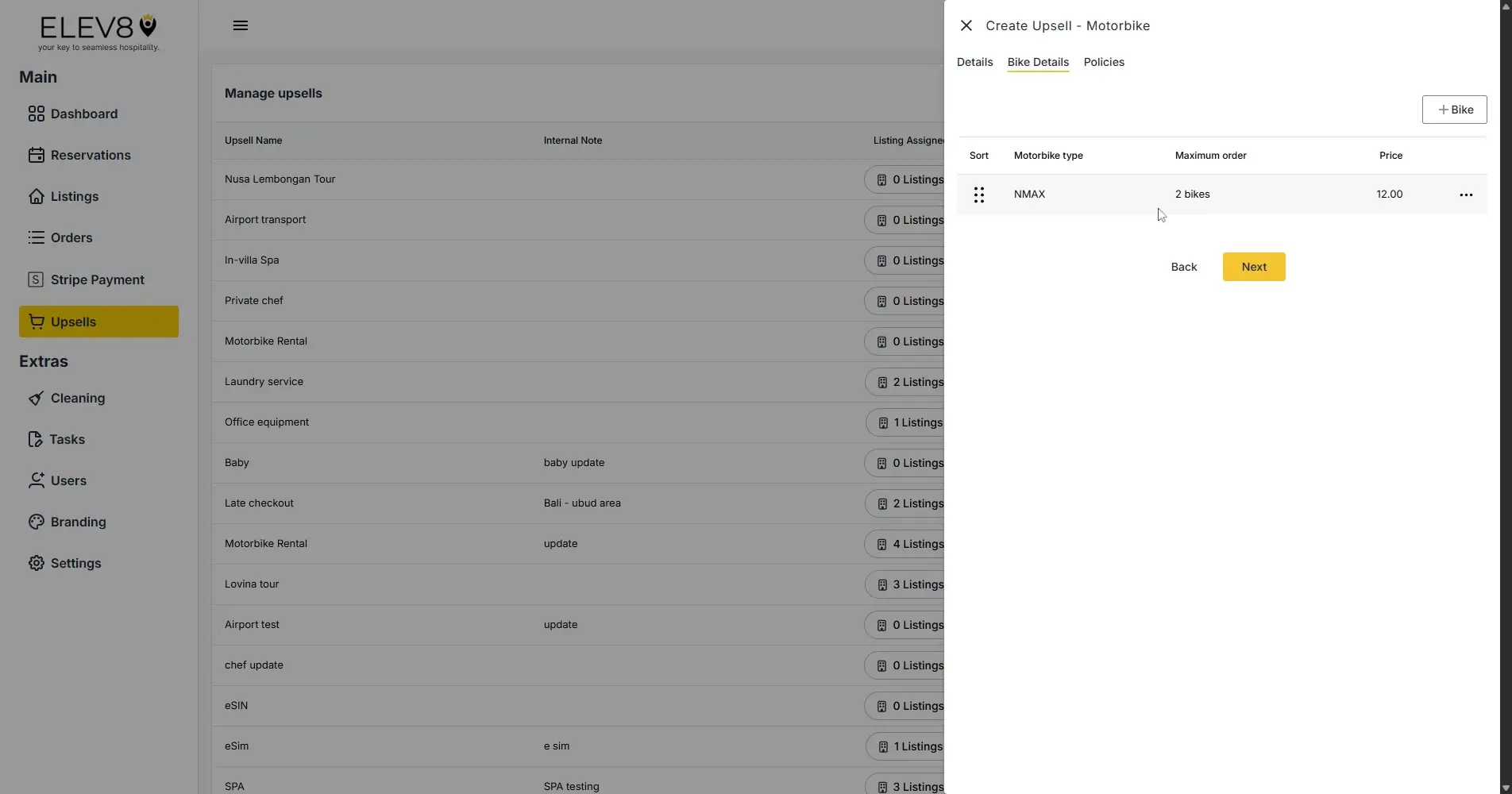
Task: Select the Upsells cart icon
Action: [37, 321]
